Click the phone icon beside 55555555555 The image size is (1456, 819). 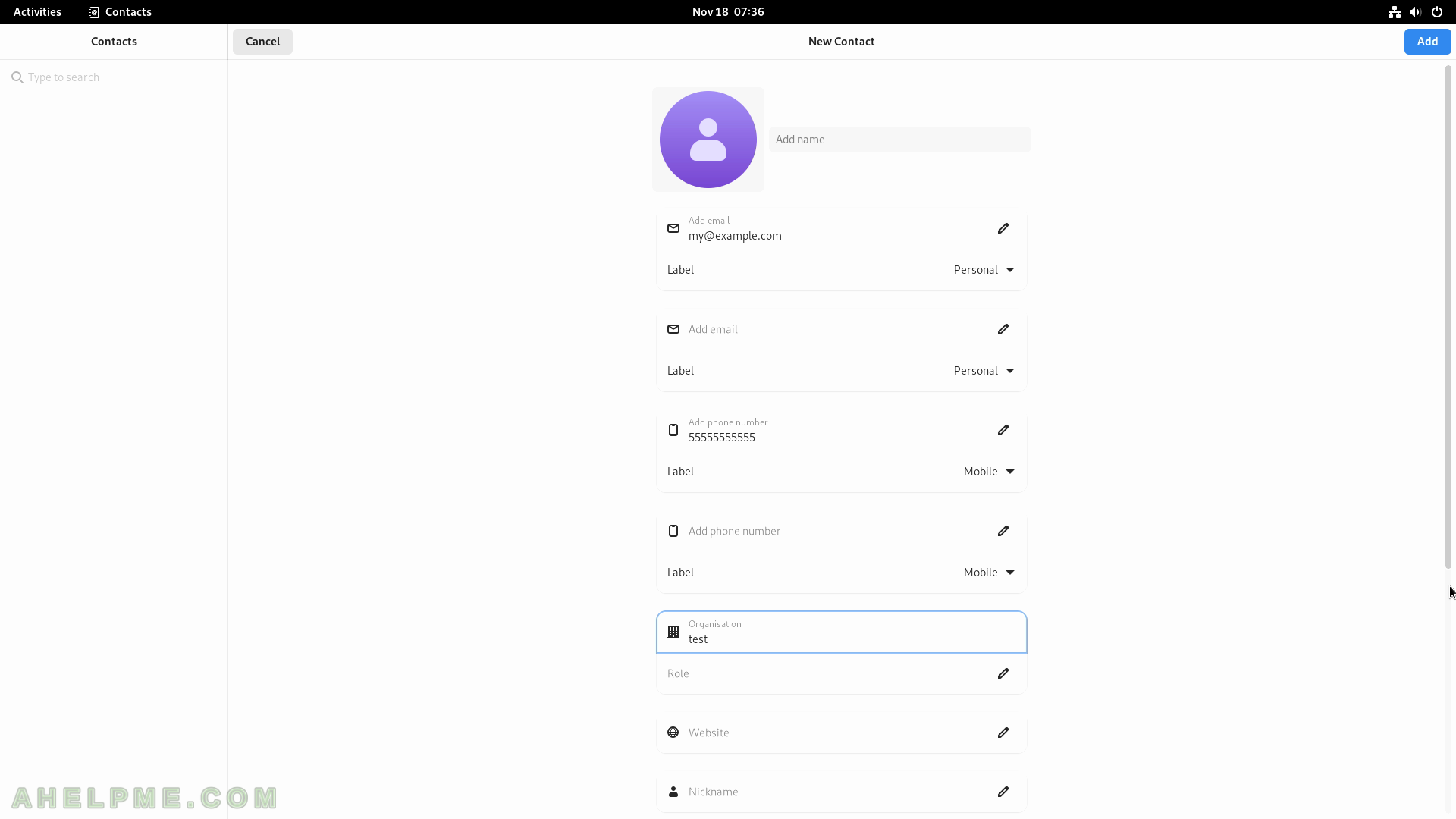click(x=673, y=430)
